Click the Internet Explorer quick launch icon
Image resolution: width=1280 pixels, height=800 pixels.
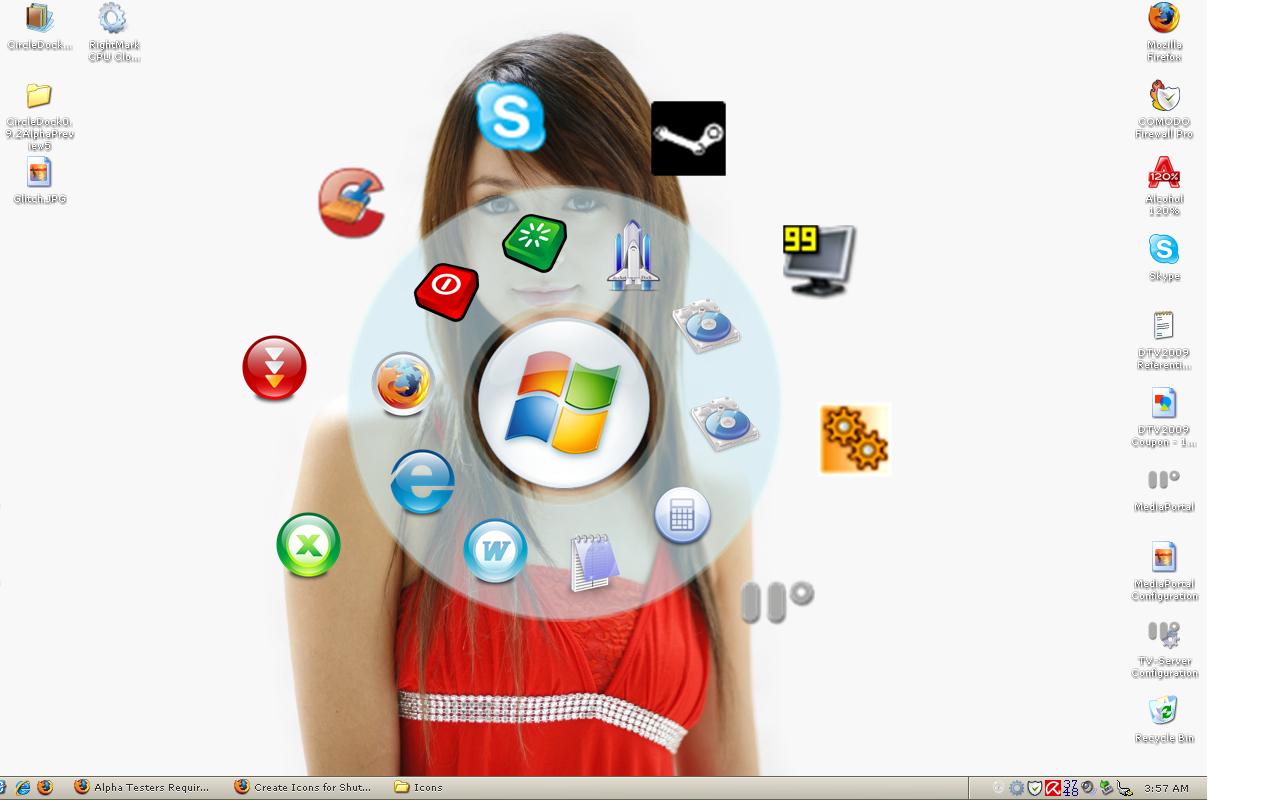[23, 788]
